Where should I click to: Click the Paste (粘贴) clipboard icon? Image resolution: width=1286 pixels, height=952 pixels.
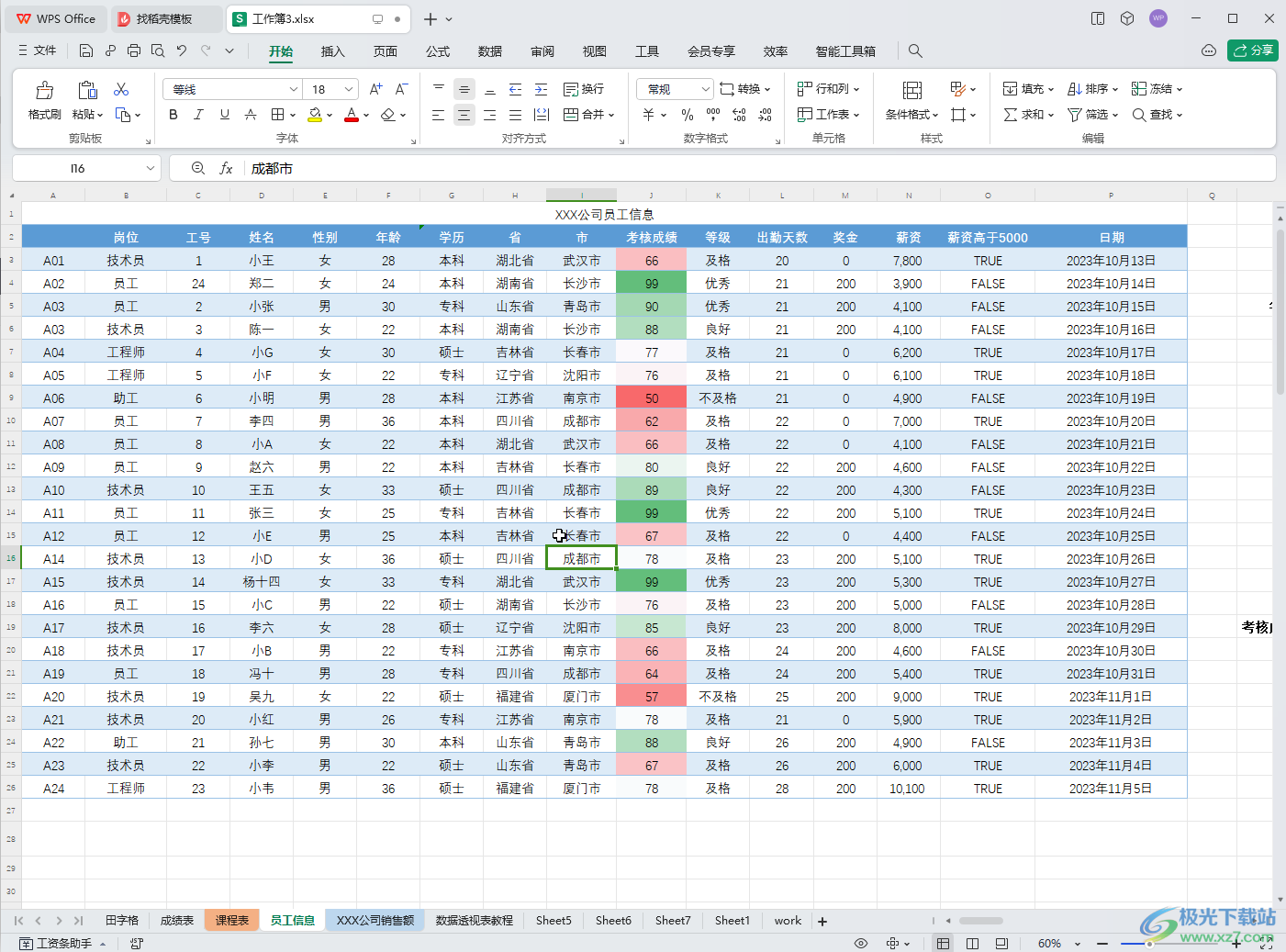tap(87, 90)
